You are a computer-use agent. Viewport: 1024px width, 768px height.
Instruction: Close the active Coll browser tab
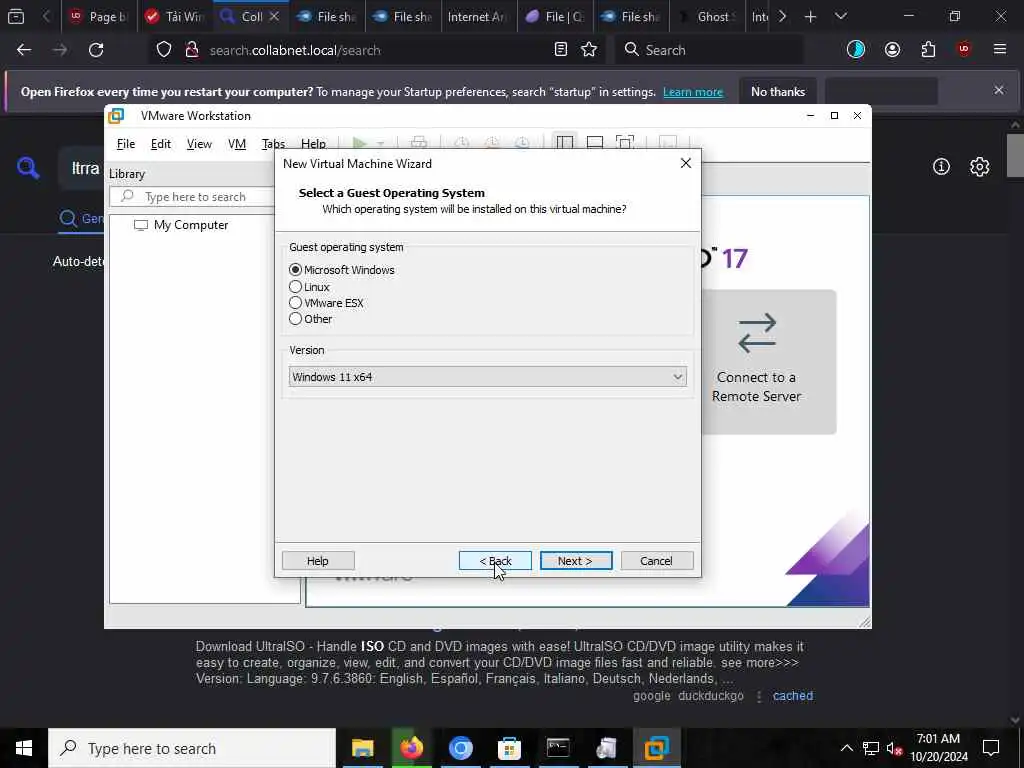pyautogui.click(x=274, y=16)
